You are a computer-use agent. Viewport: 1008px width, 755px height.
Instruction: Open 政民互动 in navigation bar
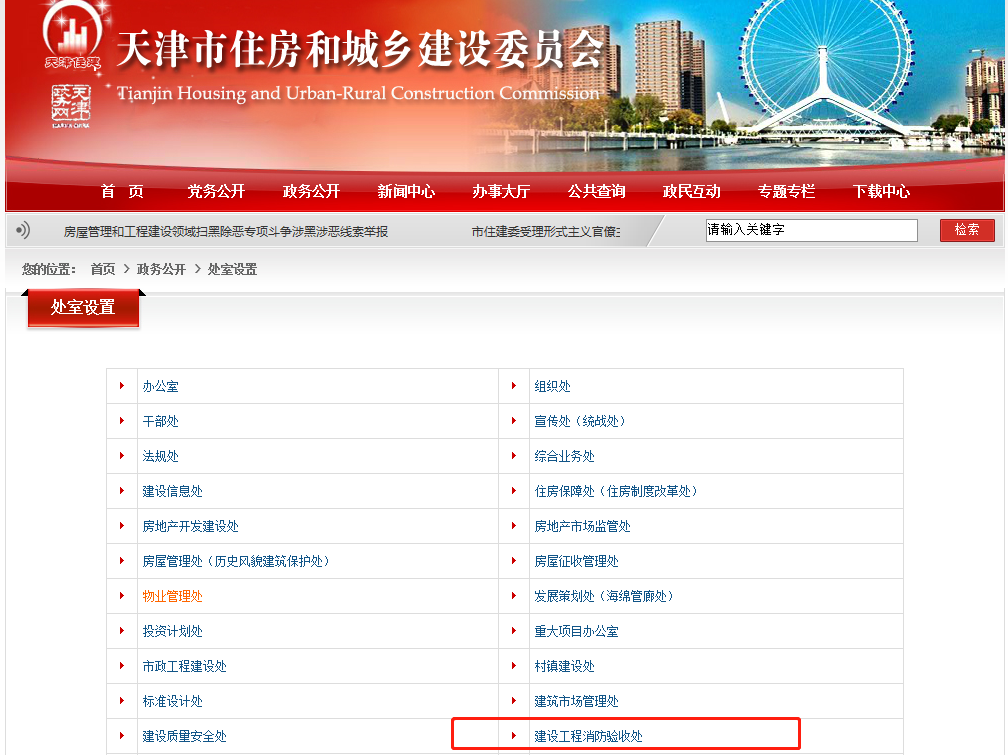(692, 191)
